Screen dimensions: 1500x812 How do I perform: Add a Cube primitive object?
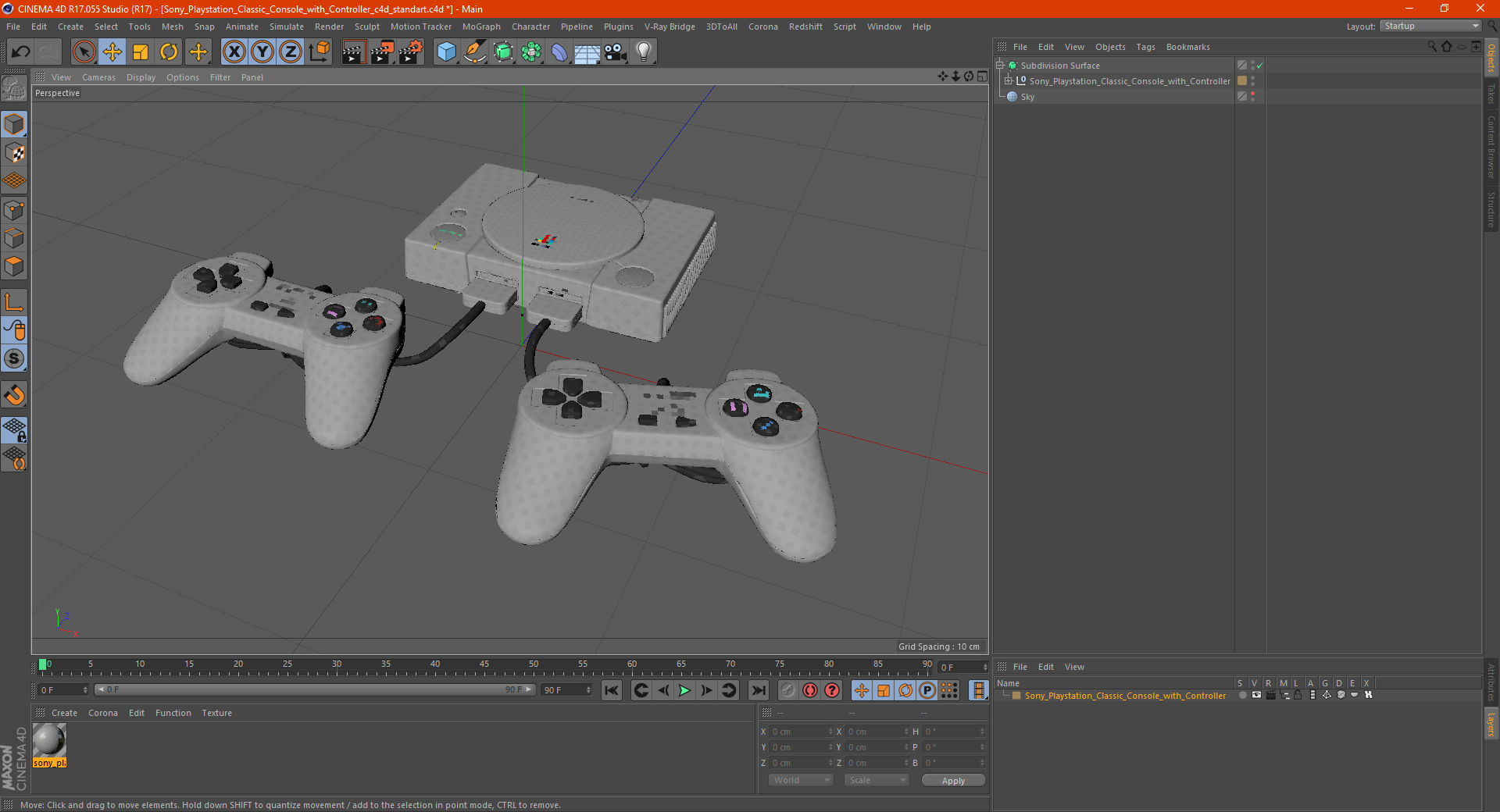coord(446,52)
